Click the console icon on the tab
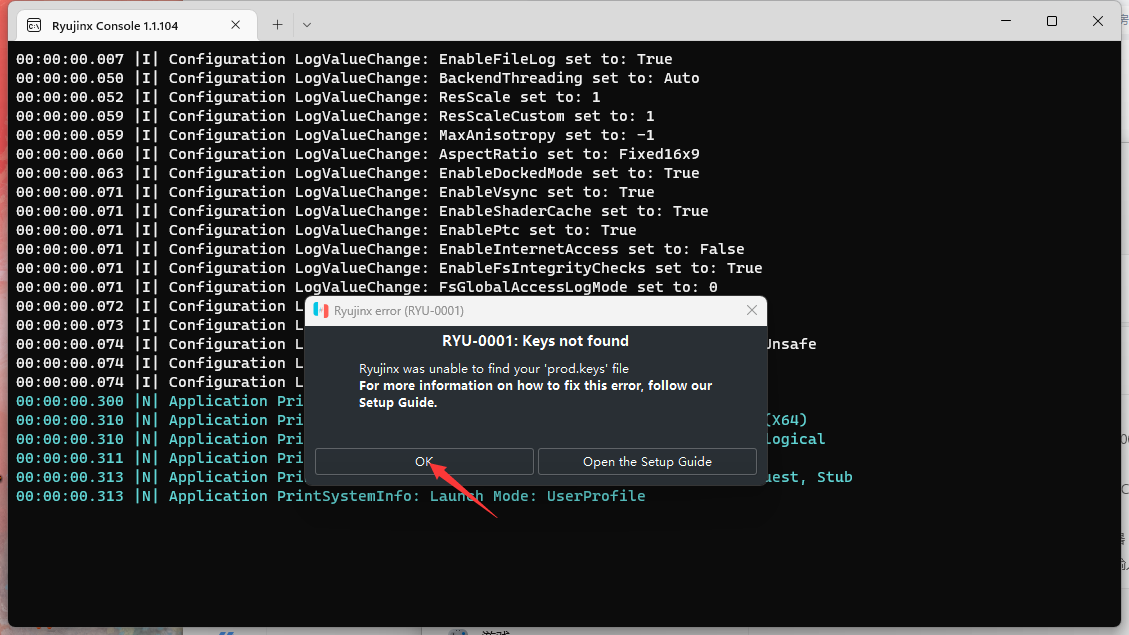 [34, 25]
